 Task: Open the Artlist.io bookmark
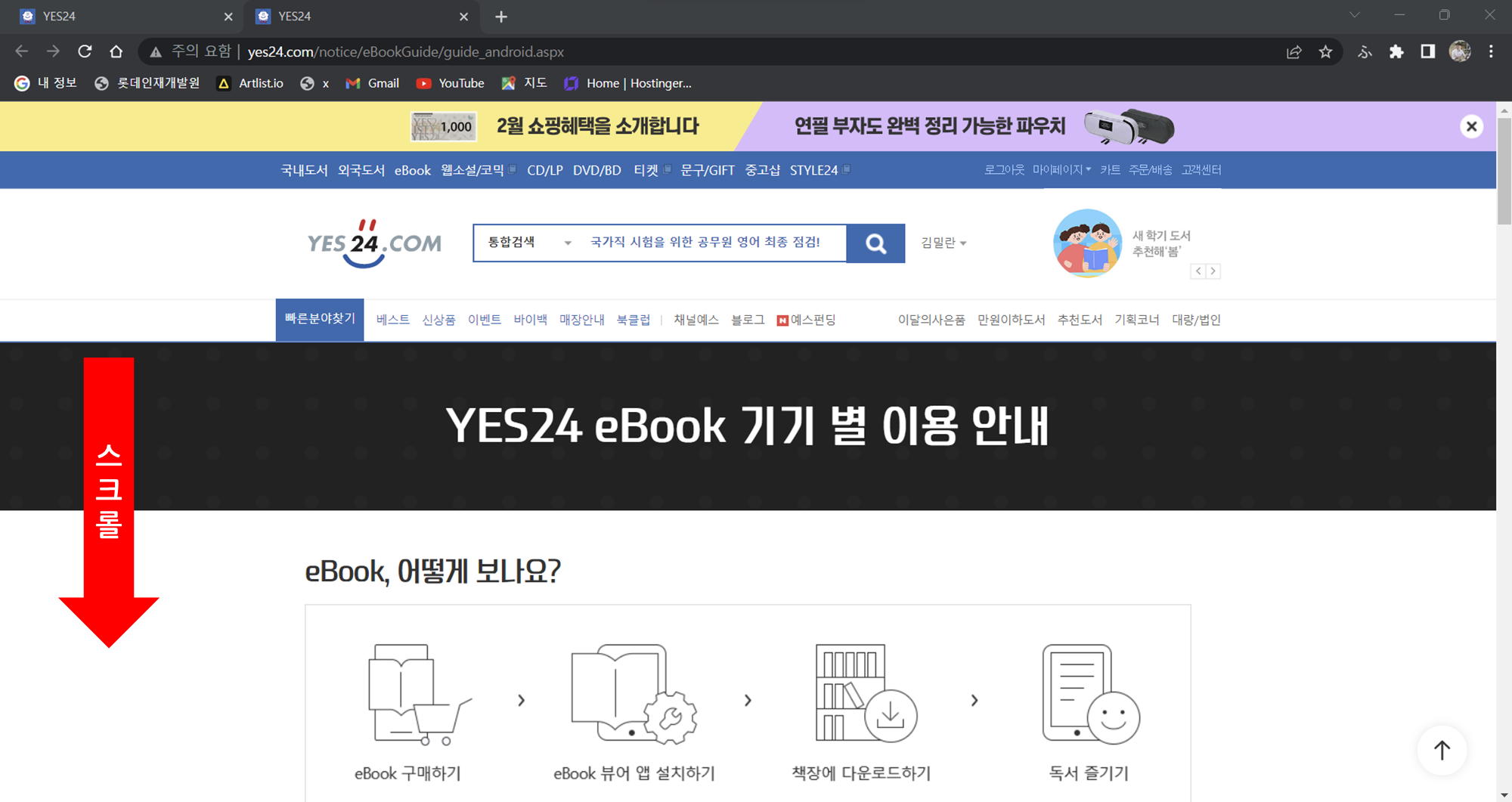click(x=249, y=83)
